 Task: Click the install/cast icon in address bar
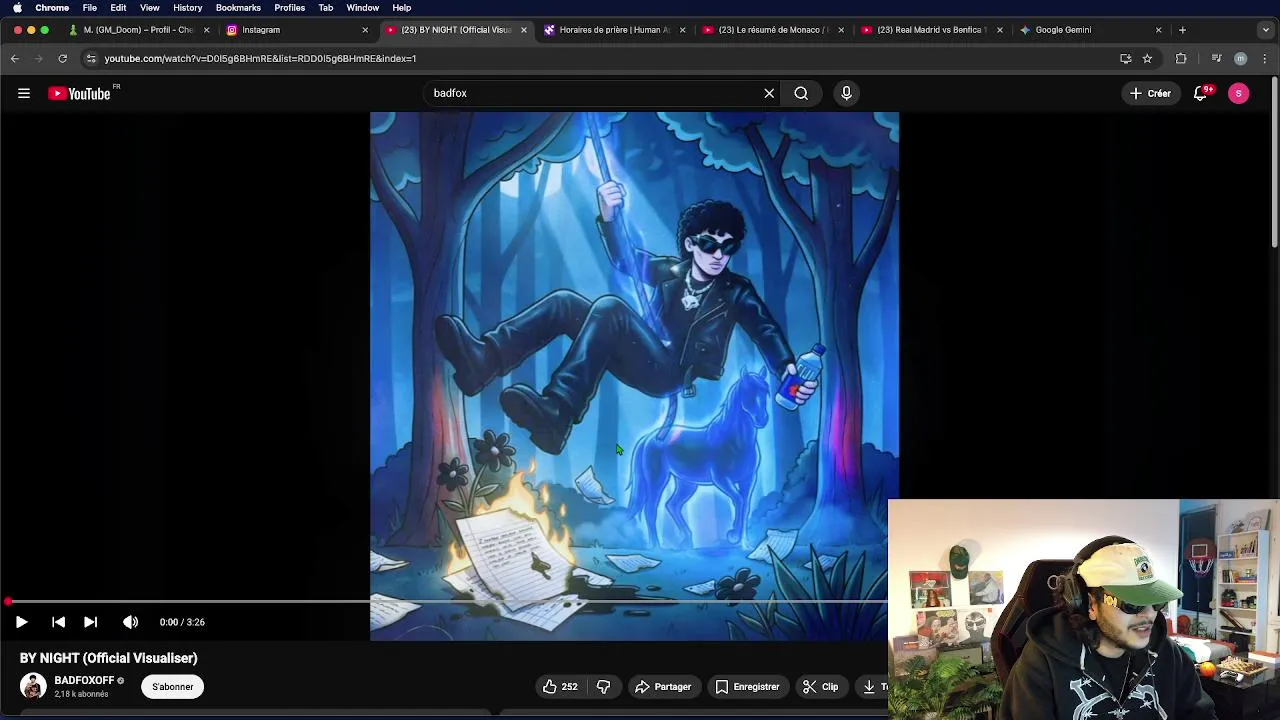(x=1125, y=58)
